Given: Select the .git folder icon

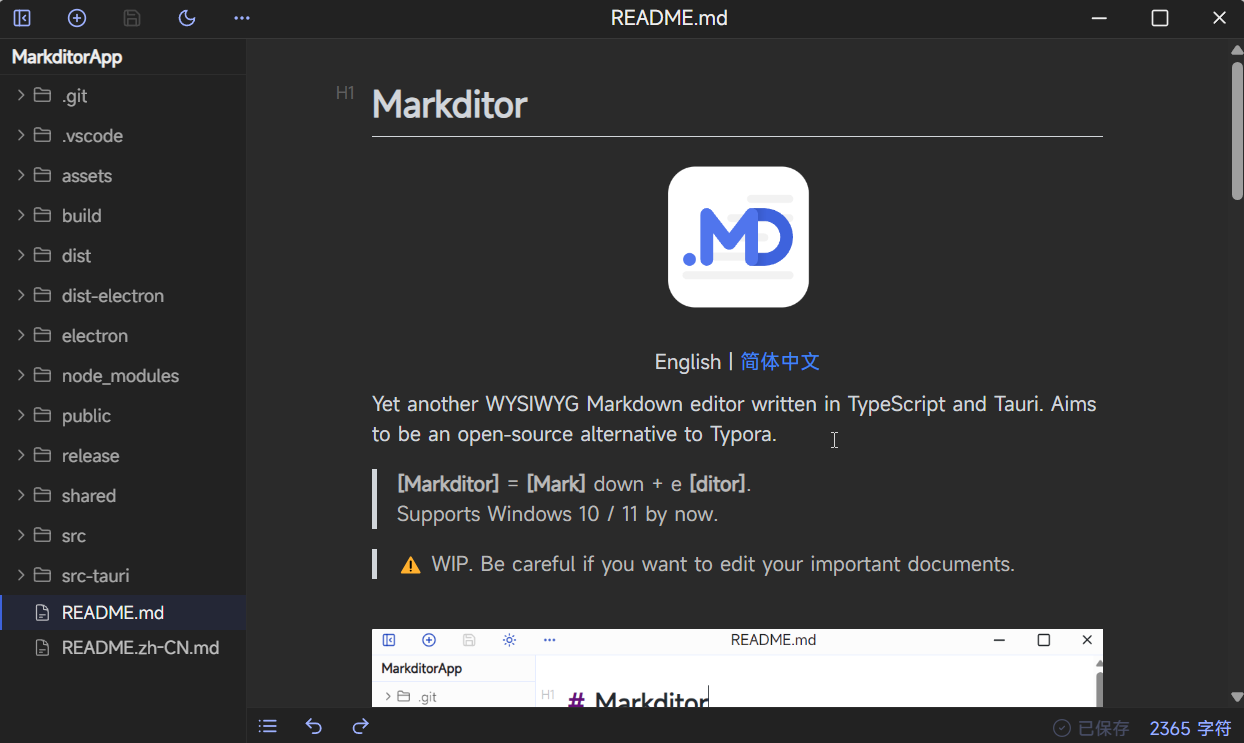Looking at the screenshot, I should pyautogui.click(x=42, y=95).
